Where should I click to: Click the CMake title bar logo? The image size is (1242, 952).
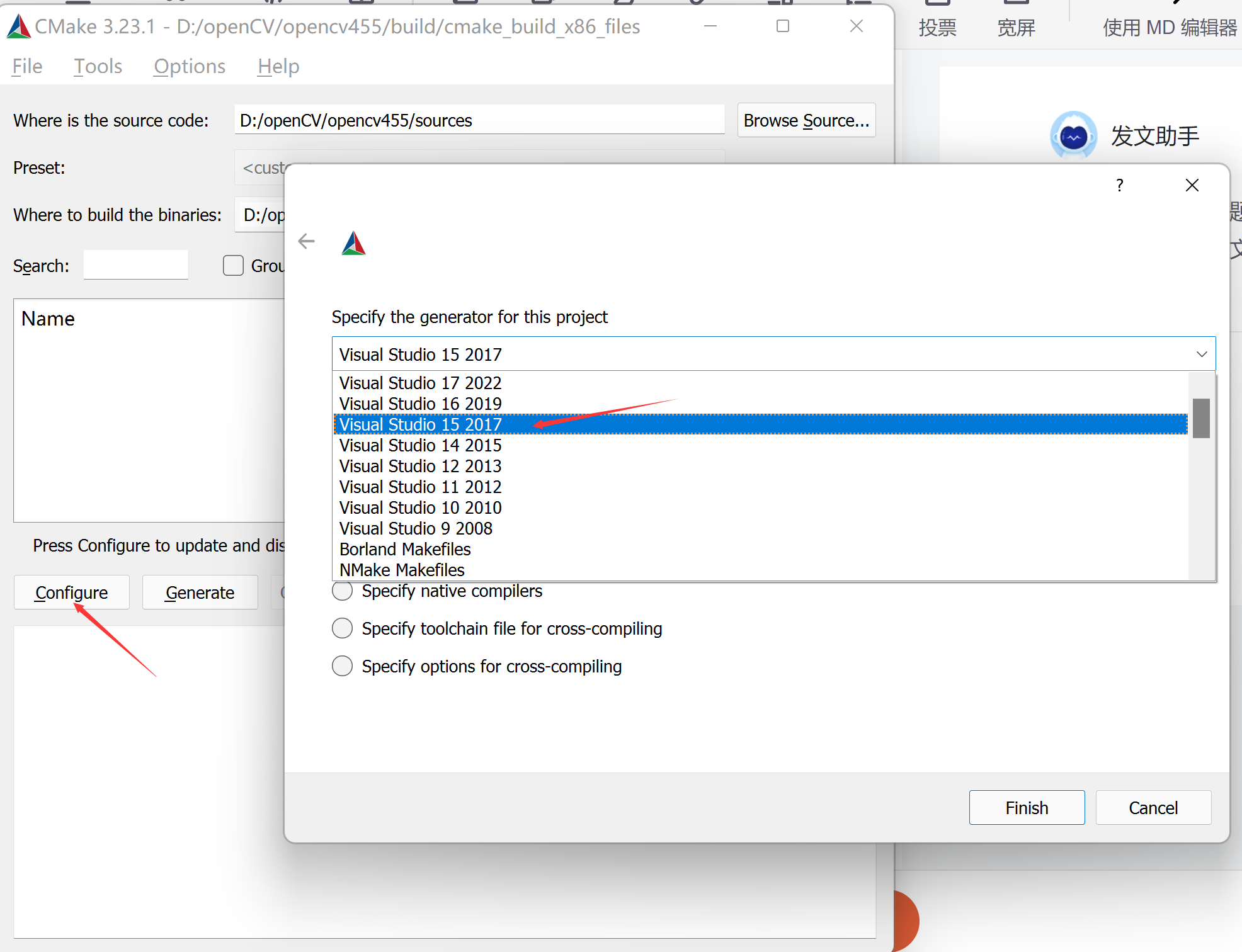[x=19, y=26]
